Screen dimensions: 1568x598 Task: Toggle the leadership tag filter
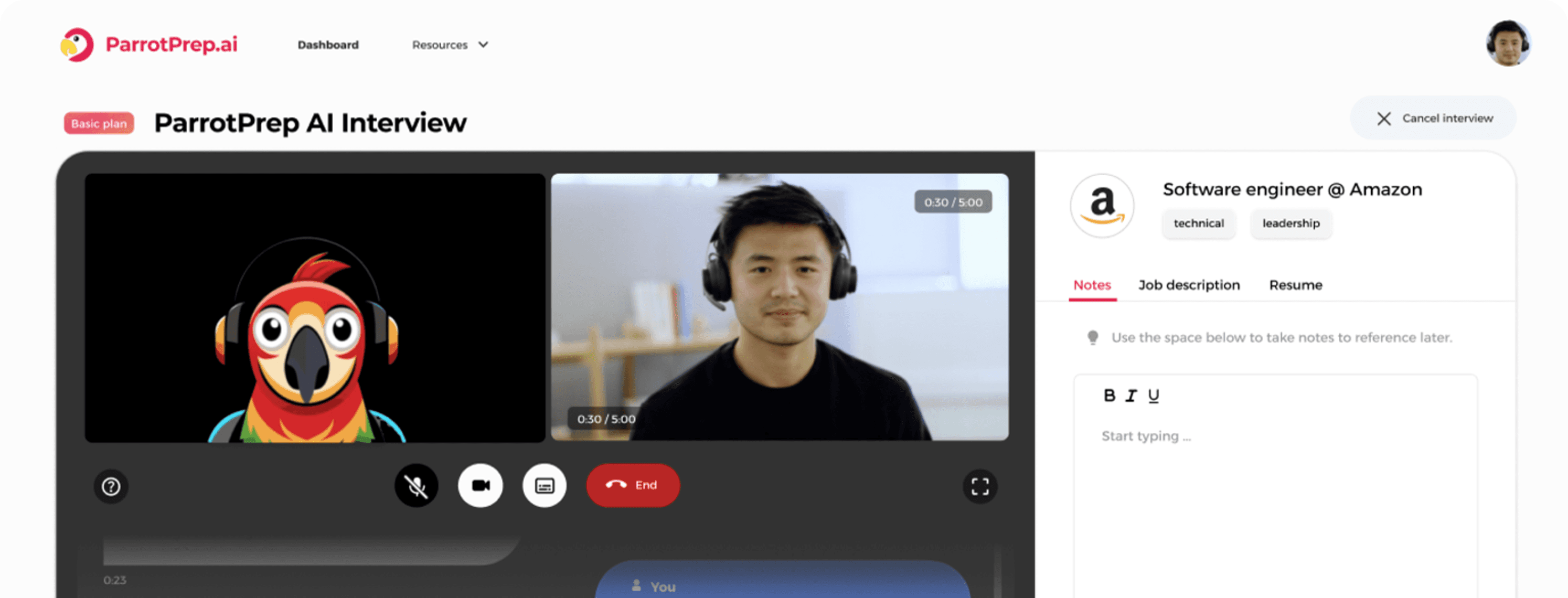[1292, 222]
